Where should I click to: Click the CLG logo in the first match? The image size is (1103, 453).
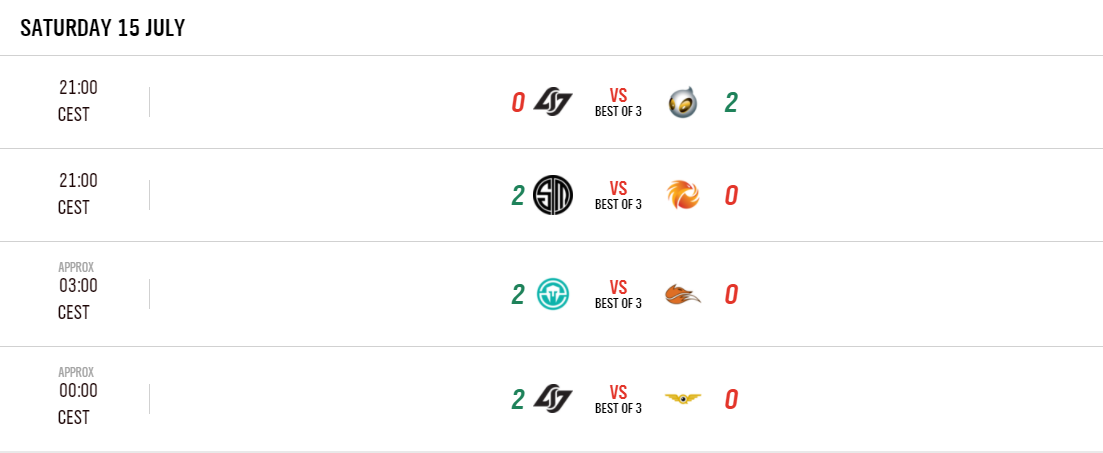(x=553, y=102)
